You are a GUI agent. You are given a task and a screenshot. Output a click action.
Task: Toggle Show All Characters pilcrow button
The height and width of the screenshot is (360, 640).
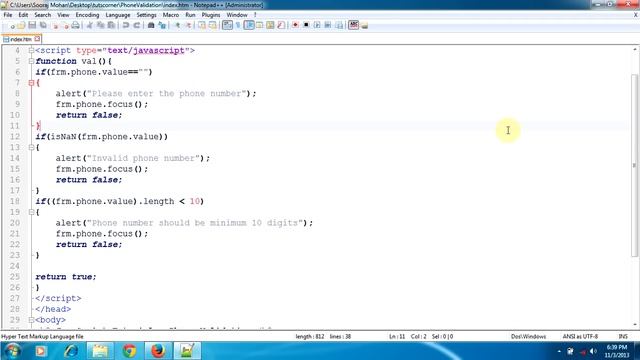pos(238,25)
